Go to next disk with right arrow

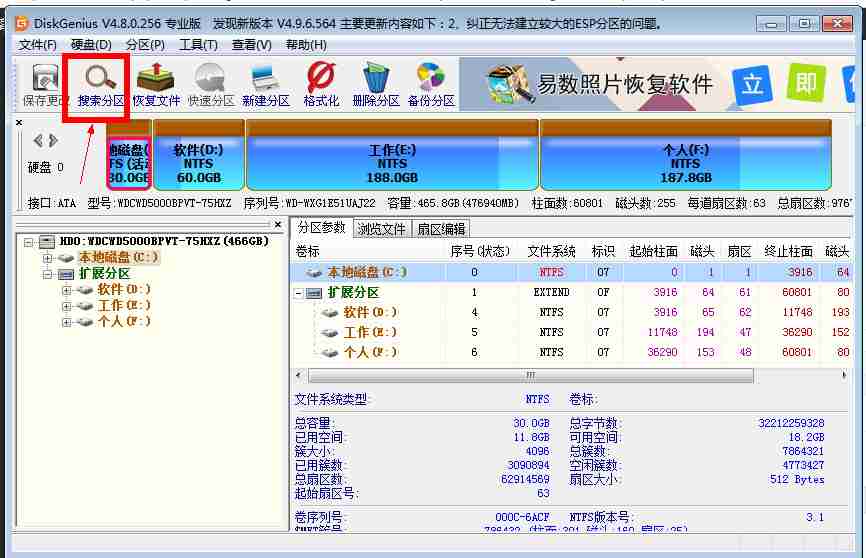(x=53, y=141)
